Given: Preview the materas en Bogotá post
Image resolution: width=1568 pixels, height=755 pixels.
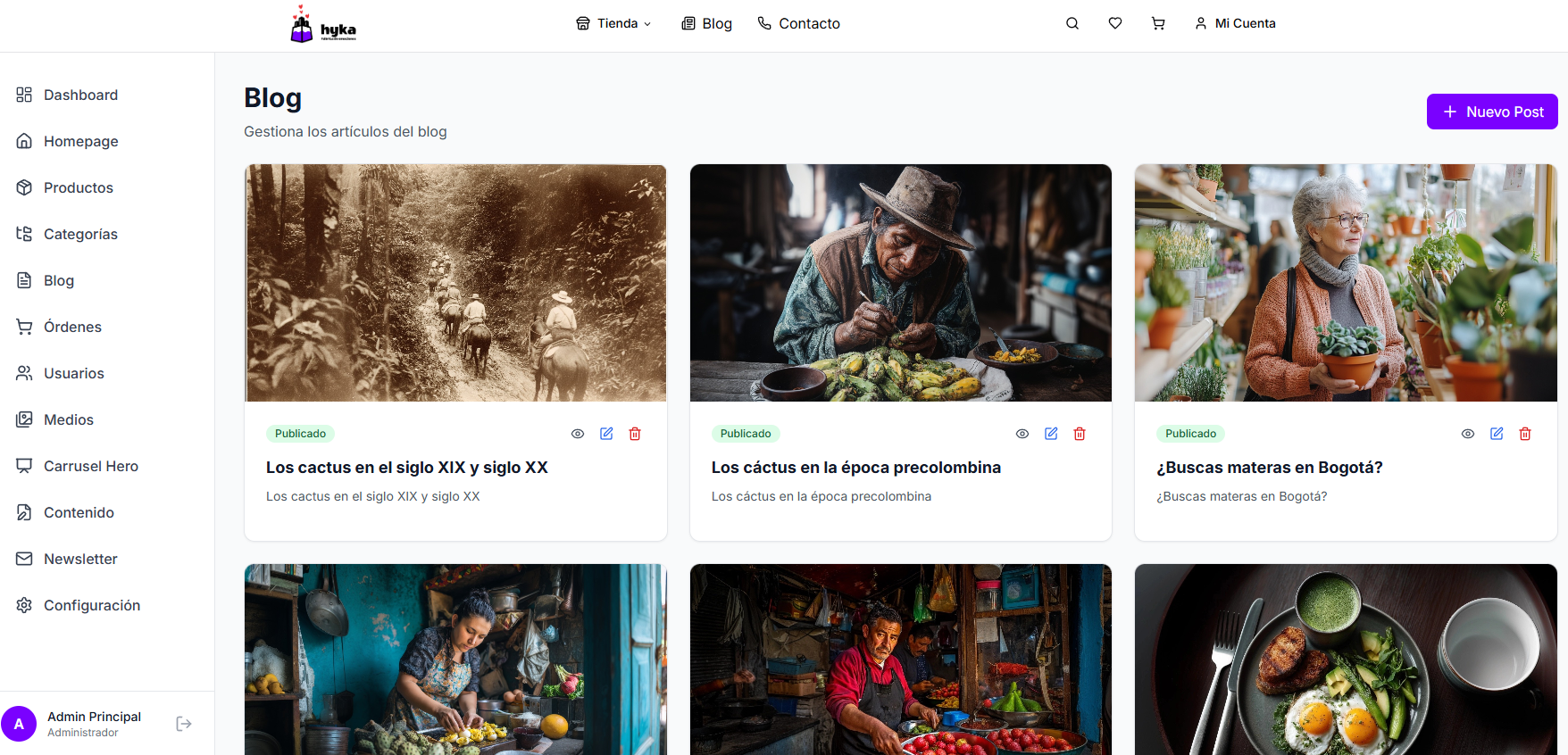Looking at the screenshot, I should coord(1468,434).
